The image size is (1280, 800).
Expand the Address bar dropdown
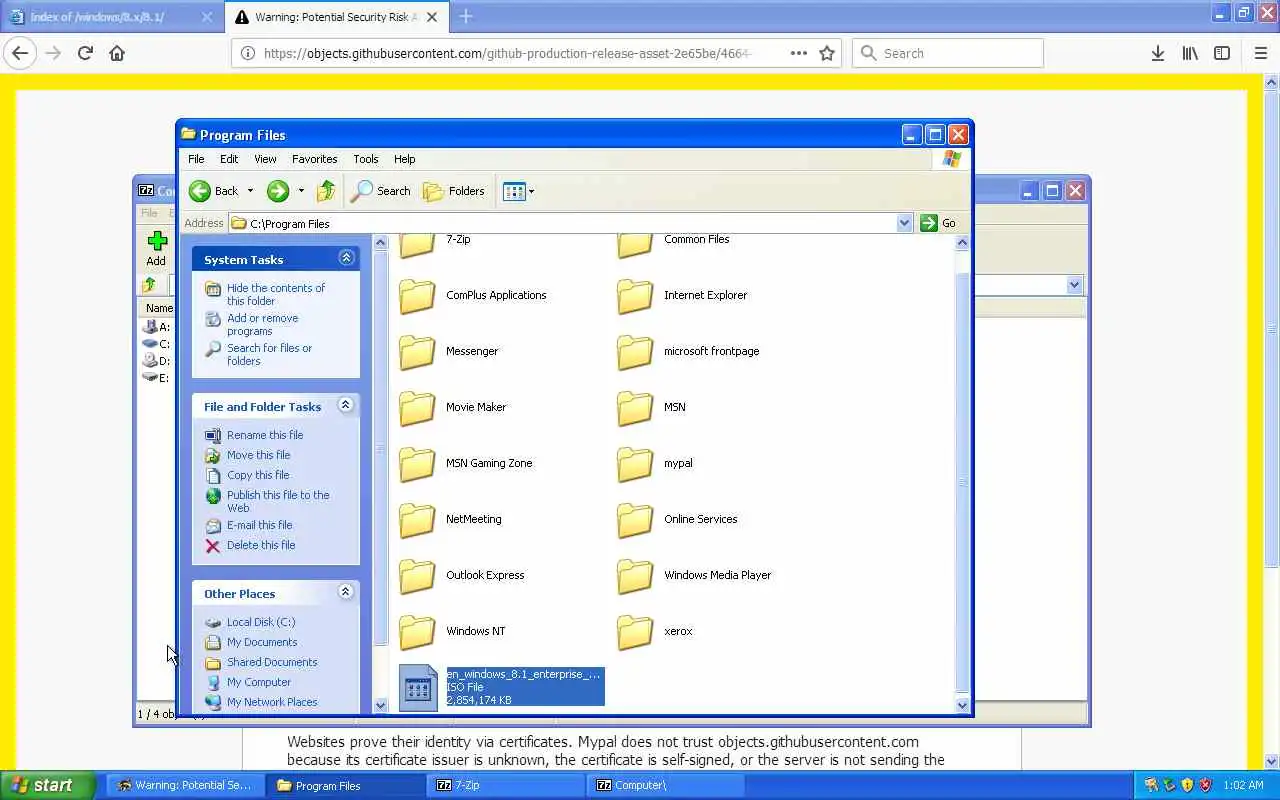[x=905, y=223]
